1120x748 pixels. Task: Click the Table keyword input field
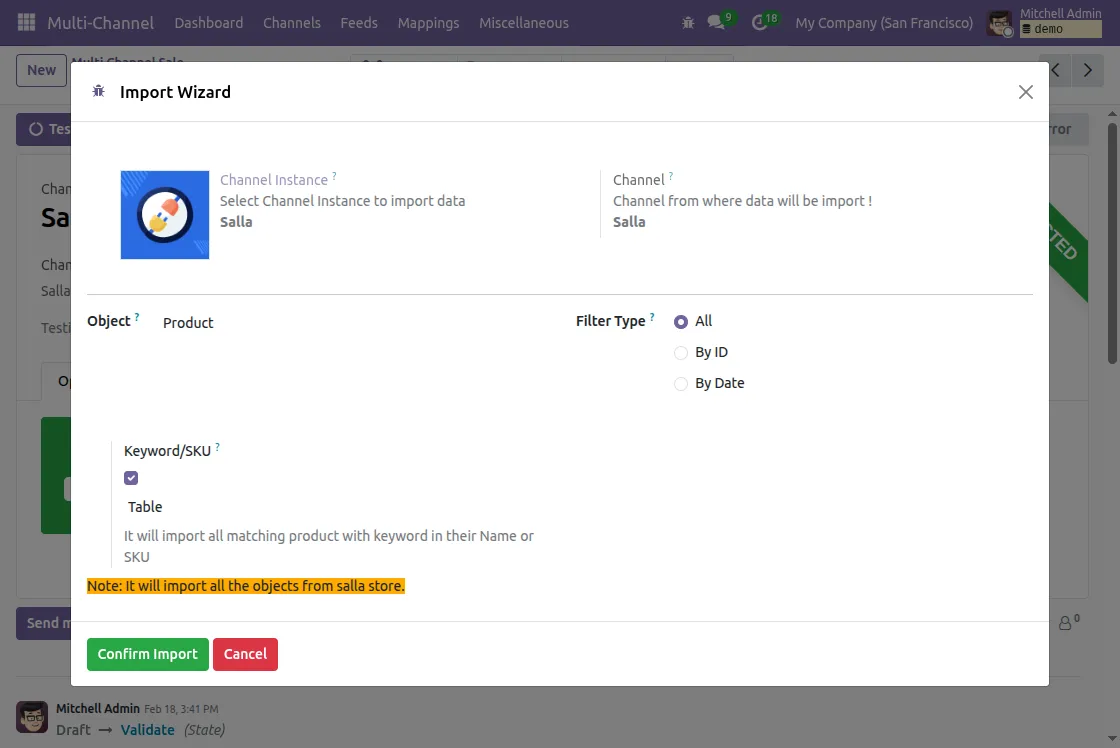tap(329, 507)
